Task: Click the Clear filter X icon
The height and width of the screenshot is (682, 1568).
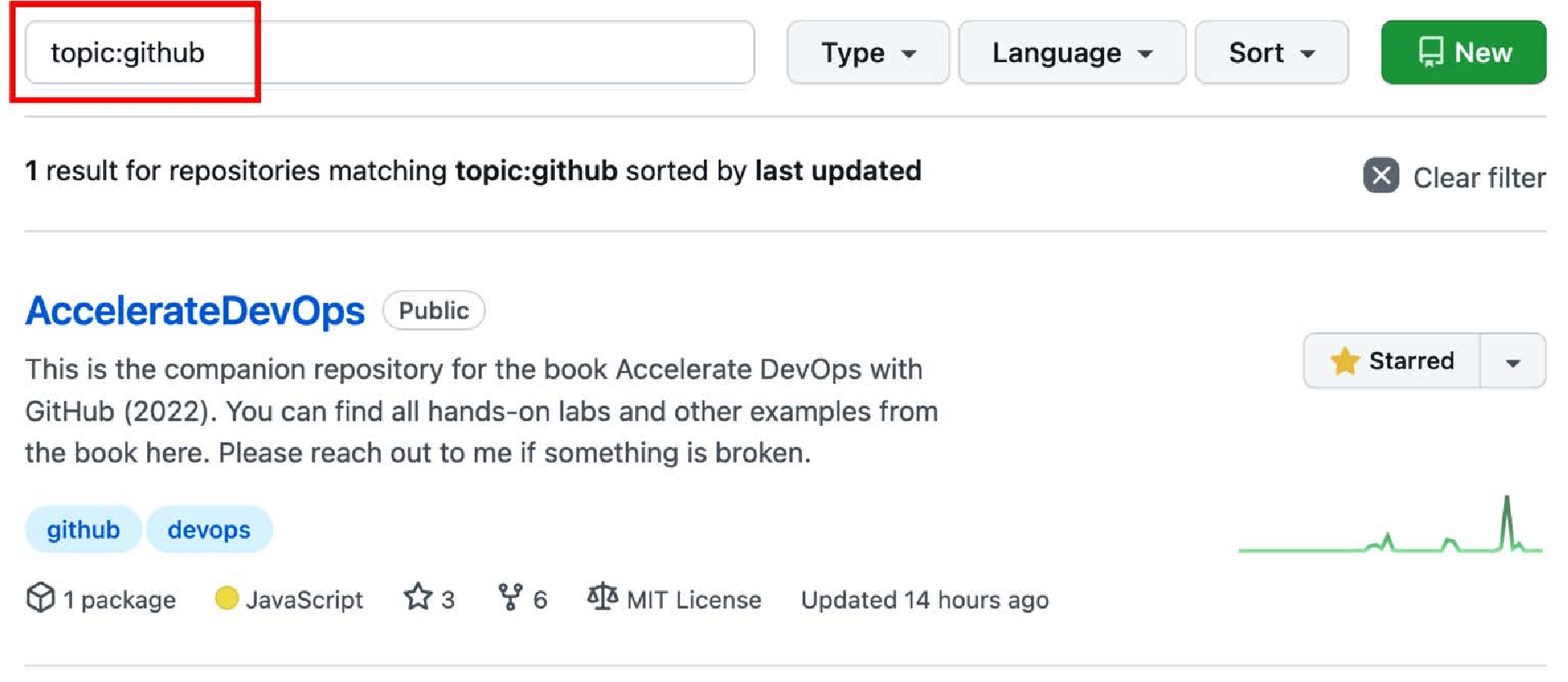Action: tap(1381, 175)
